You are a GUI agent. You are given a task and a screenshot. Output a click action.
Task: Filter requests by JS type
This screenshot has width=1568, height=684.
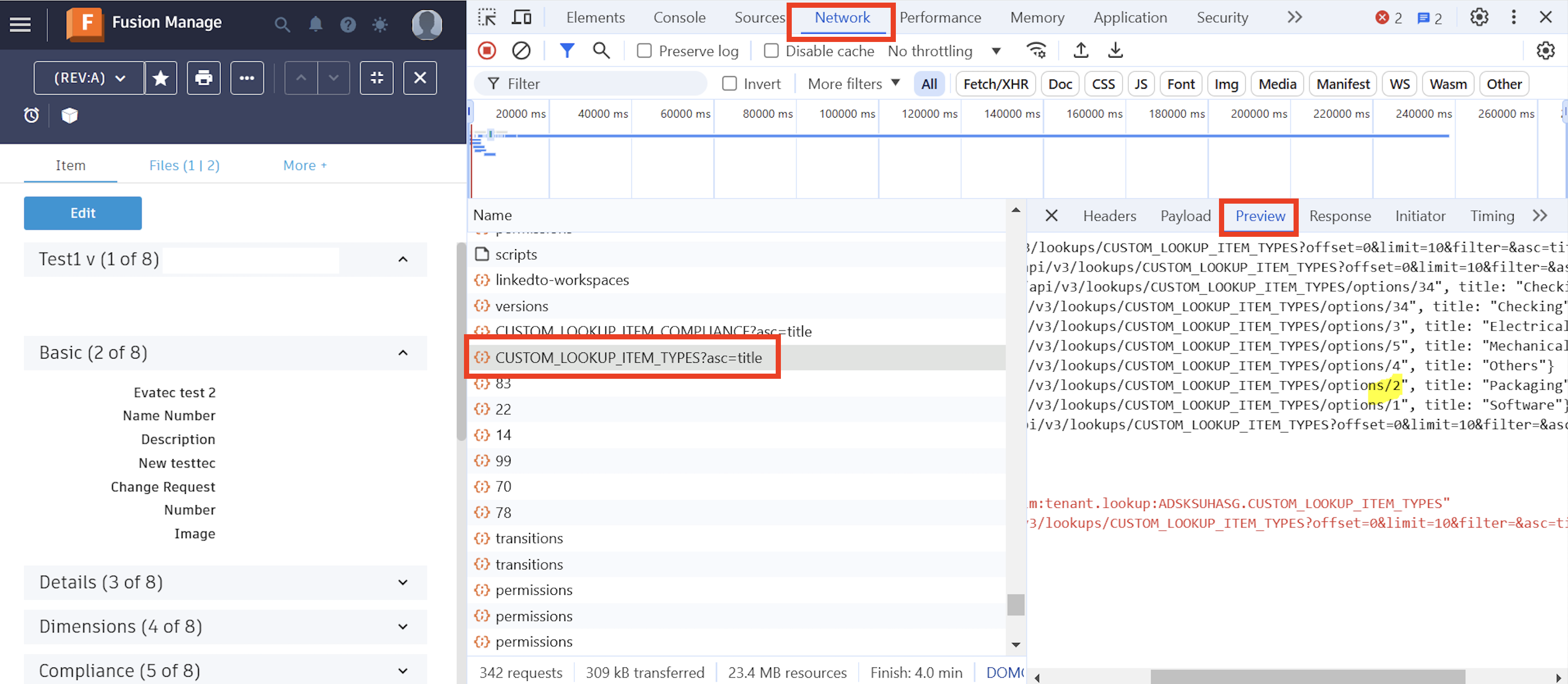(1141, 83)
